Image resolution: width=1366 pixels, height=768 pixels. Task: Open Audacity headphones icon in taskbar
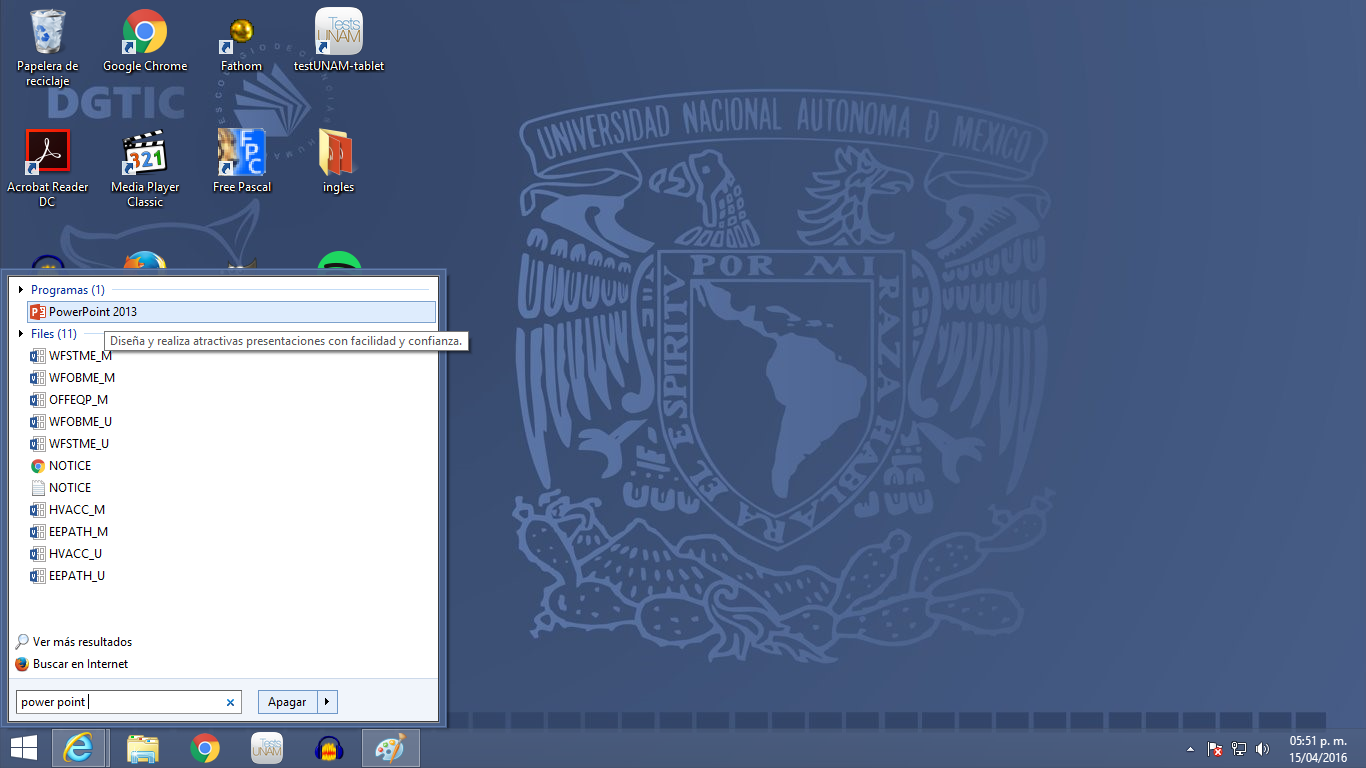pos(329,748)
